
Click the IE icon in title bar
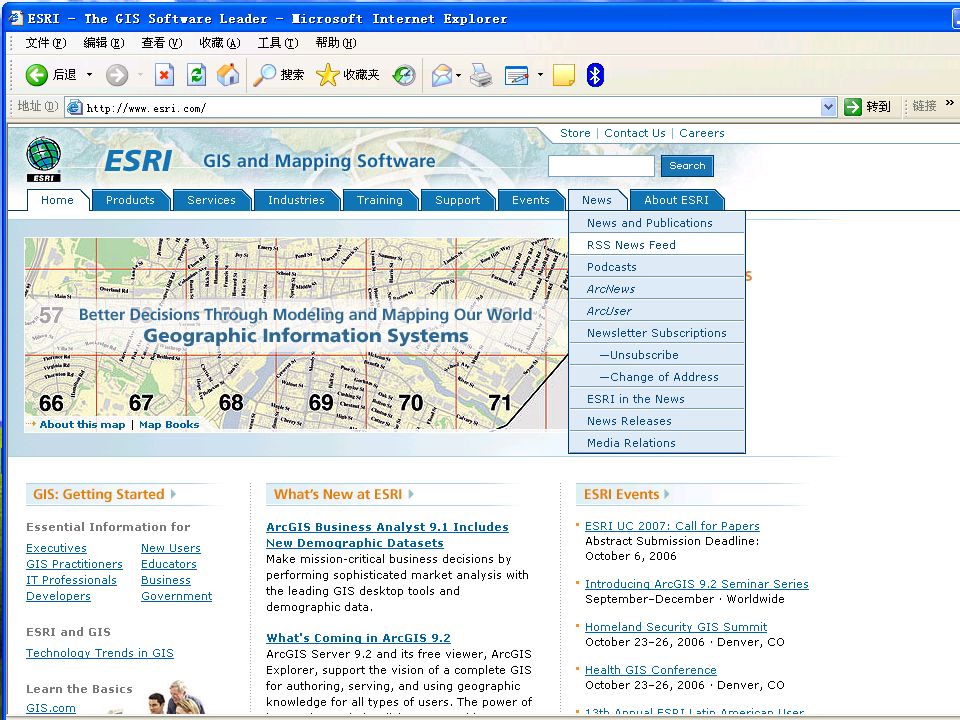pyautogui.click(x=15, y=18)
